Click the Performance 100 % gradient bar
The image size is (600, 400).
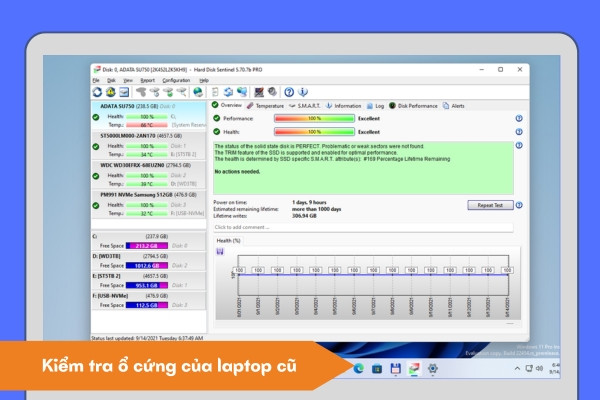click(314, 119)
